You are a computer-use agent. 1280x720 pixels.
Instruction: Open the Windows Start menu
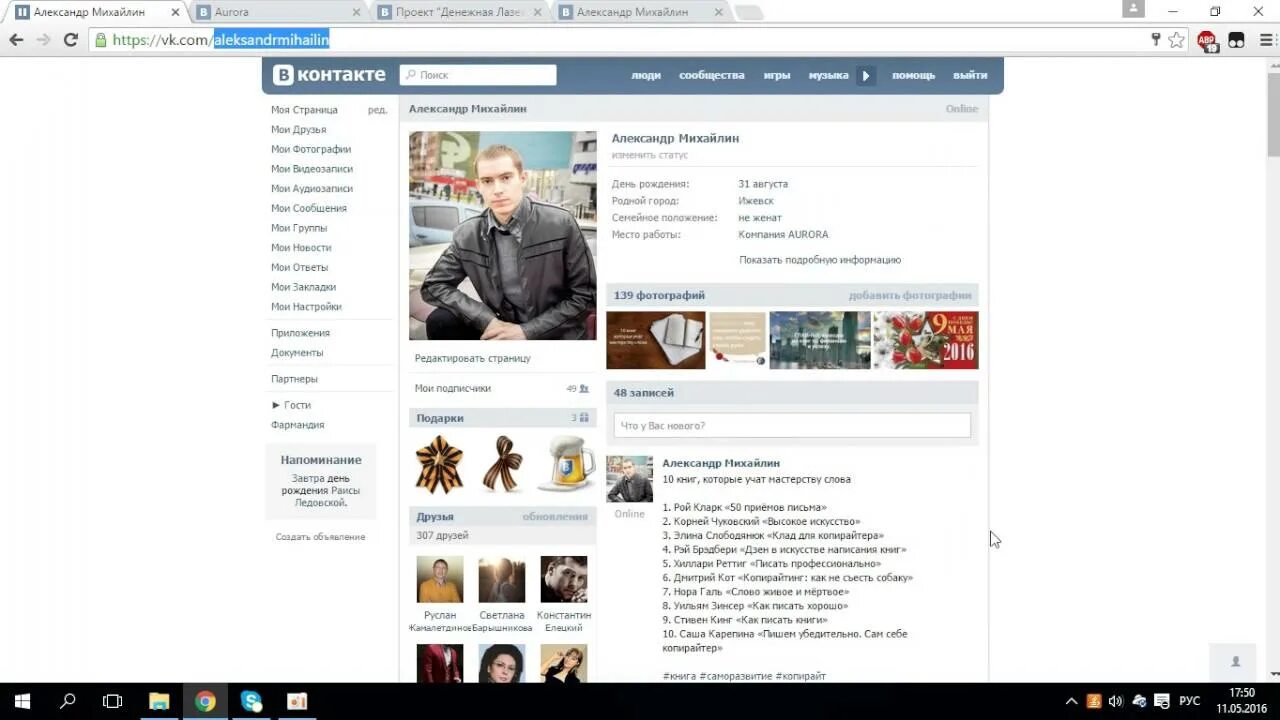pyautogui.click(x=22, y=701)
